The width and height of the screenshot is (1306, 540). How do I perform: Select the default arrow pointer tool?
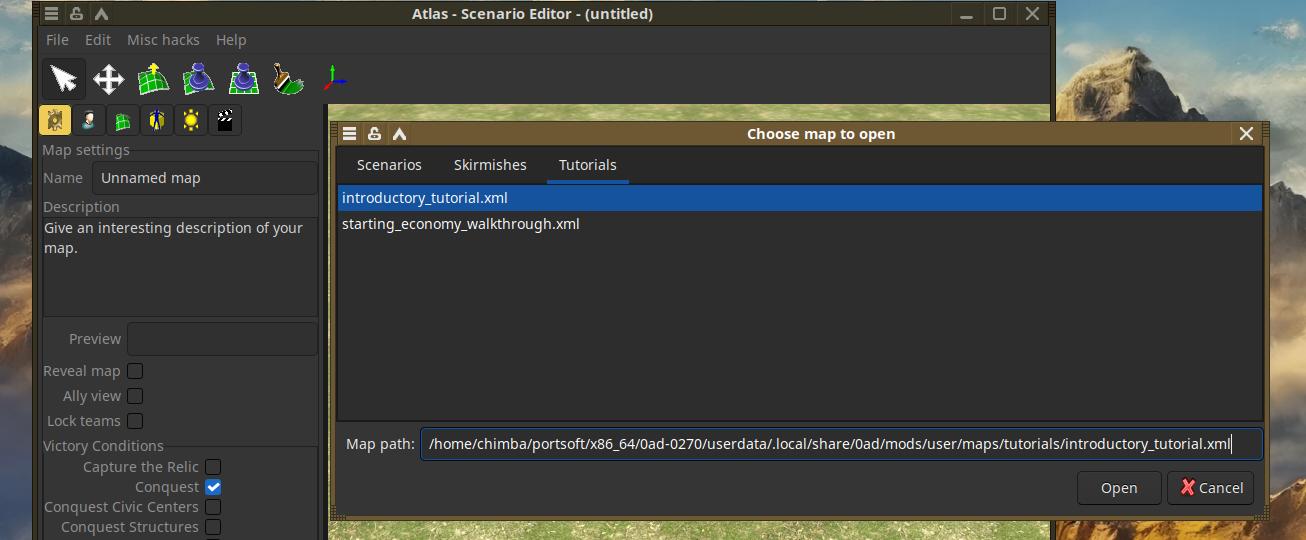(64, 78)
